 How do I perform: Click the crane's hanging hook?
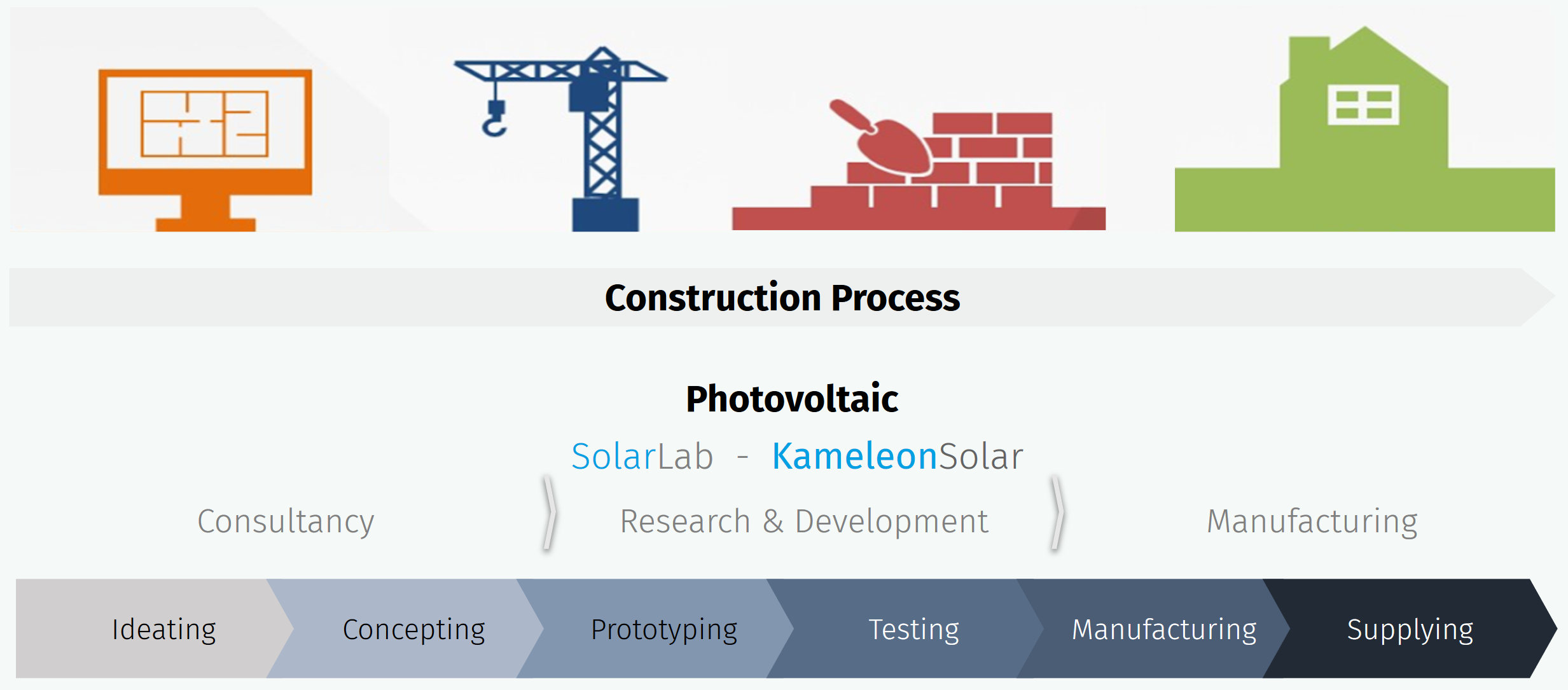494,118
